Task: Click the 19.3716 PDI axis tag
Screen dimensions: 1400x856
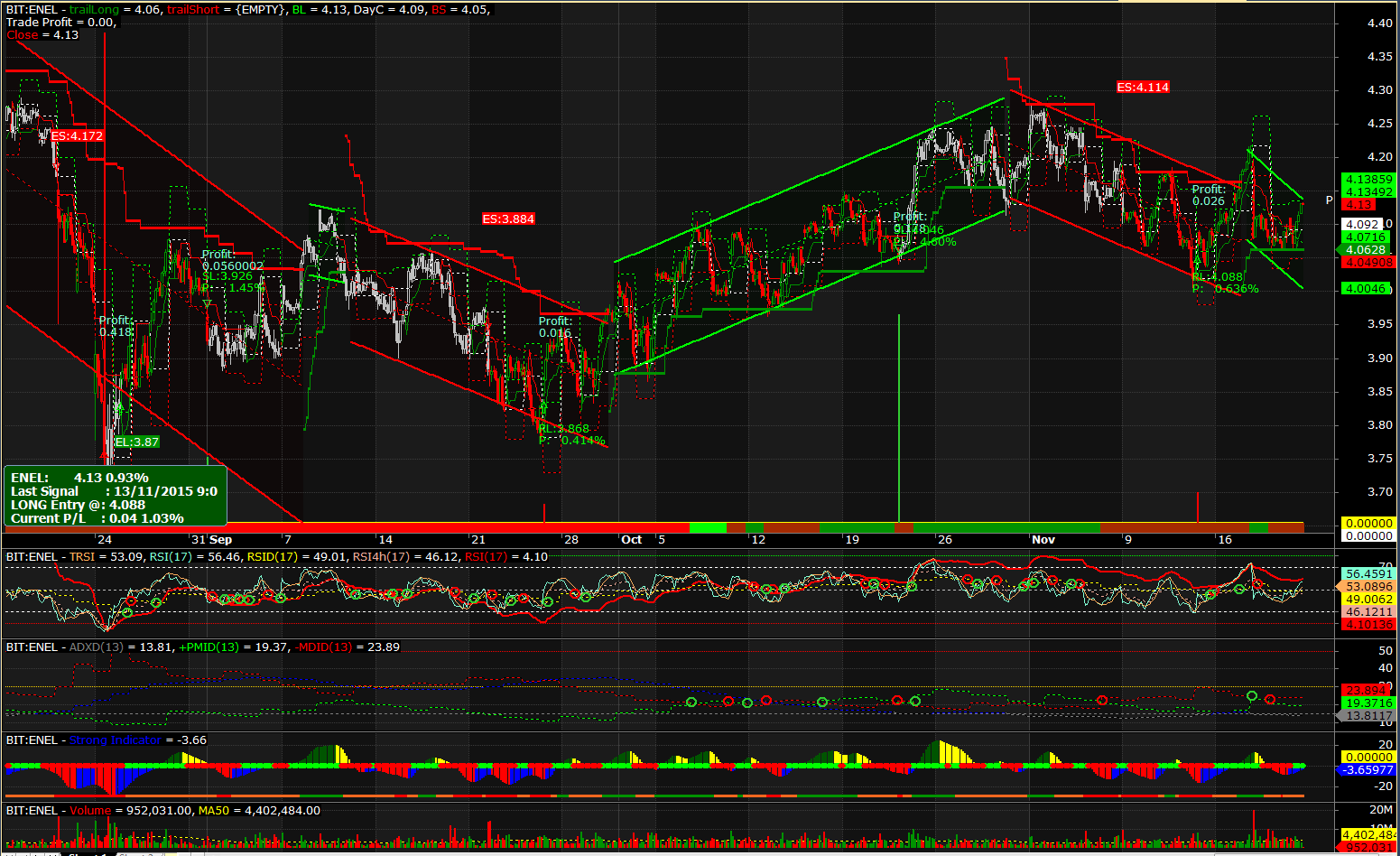Action: tap(1368, 702)
